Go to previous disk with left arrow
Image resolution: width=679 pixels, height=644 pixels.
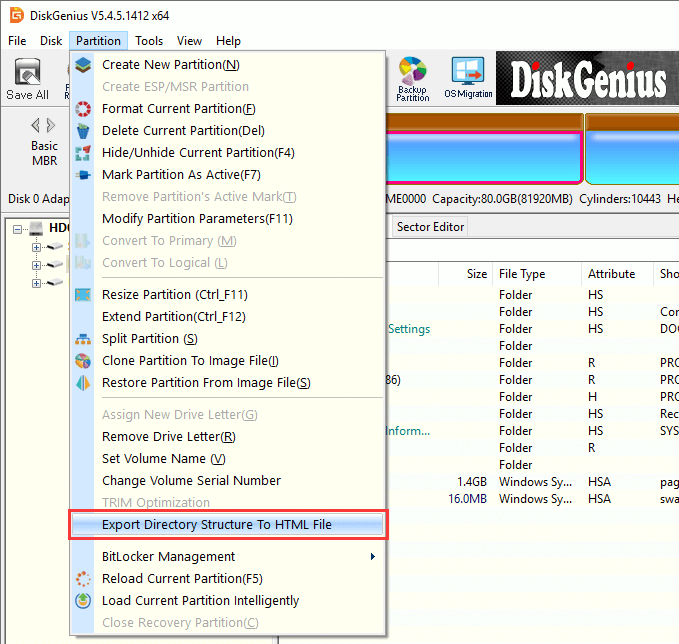pyautogui.click(x=36, y=126)
